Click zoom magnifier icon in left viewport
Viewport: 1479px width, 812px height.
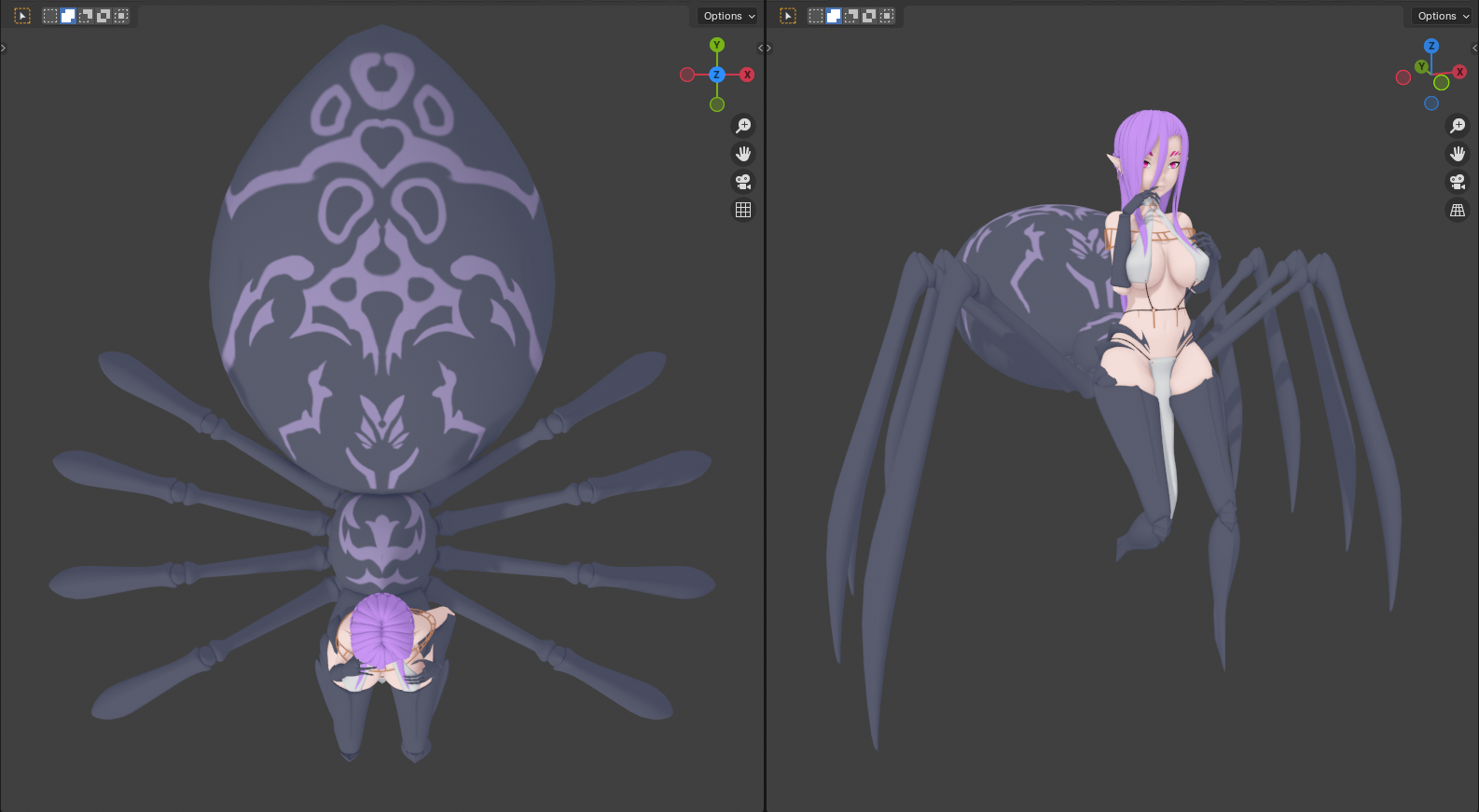[x=743, y=126]
